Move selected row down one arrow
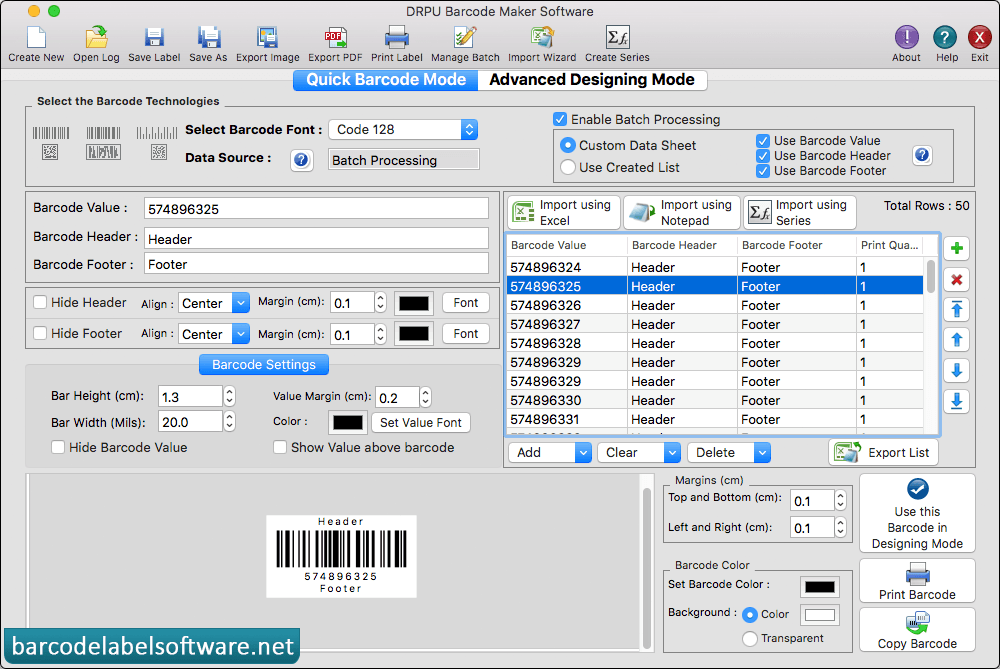1000x669 pixels. click(957, 371)
